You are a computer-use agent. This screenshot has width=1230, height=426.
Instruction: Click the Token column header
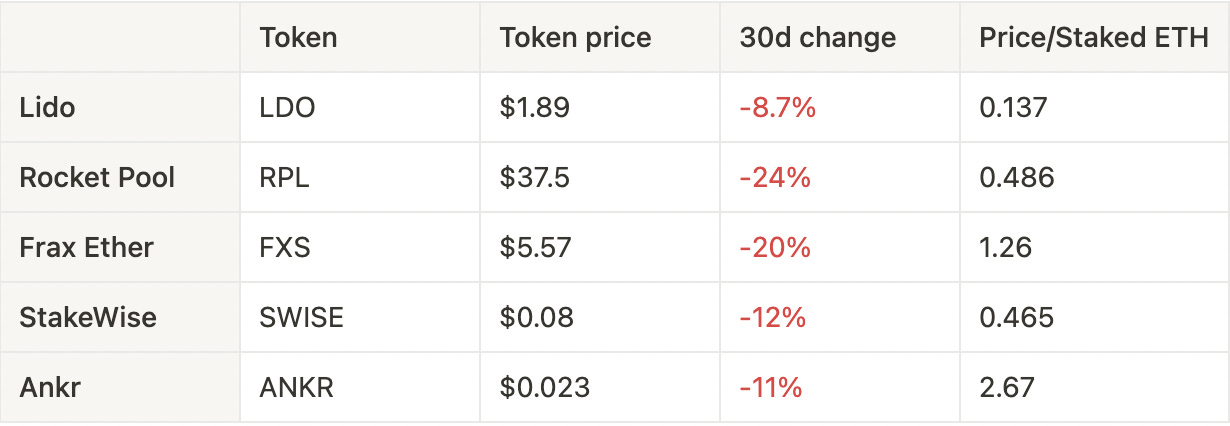(x=298, y=38)
